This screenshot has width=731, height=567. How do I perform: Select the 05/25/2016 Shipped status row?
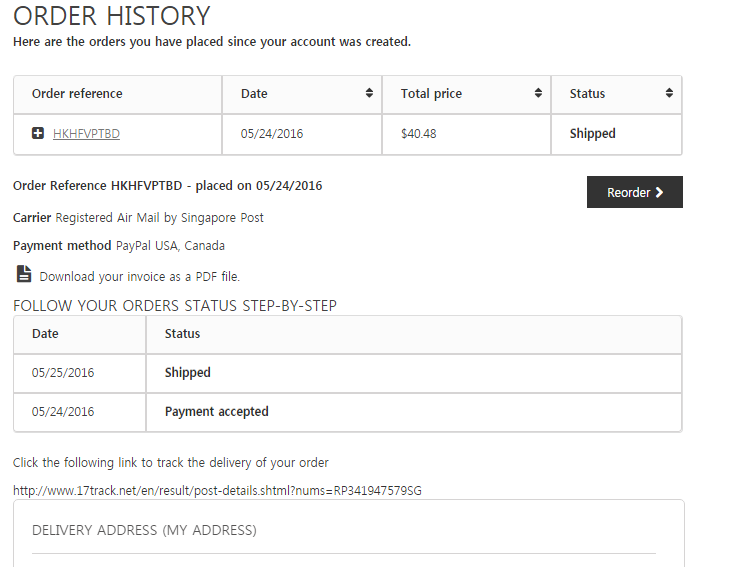pos(348,373)
